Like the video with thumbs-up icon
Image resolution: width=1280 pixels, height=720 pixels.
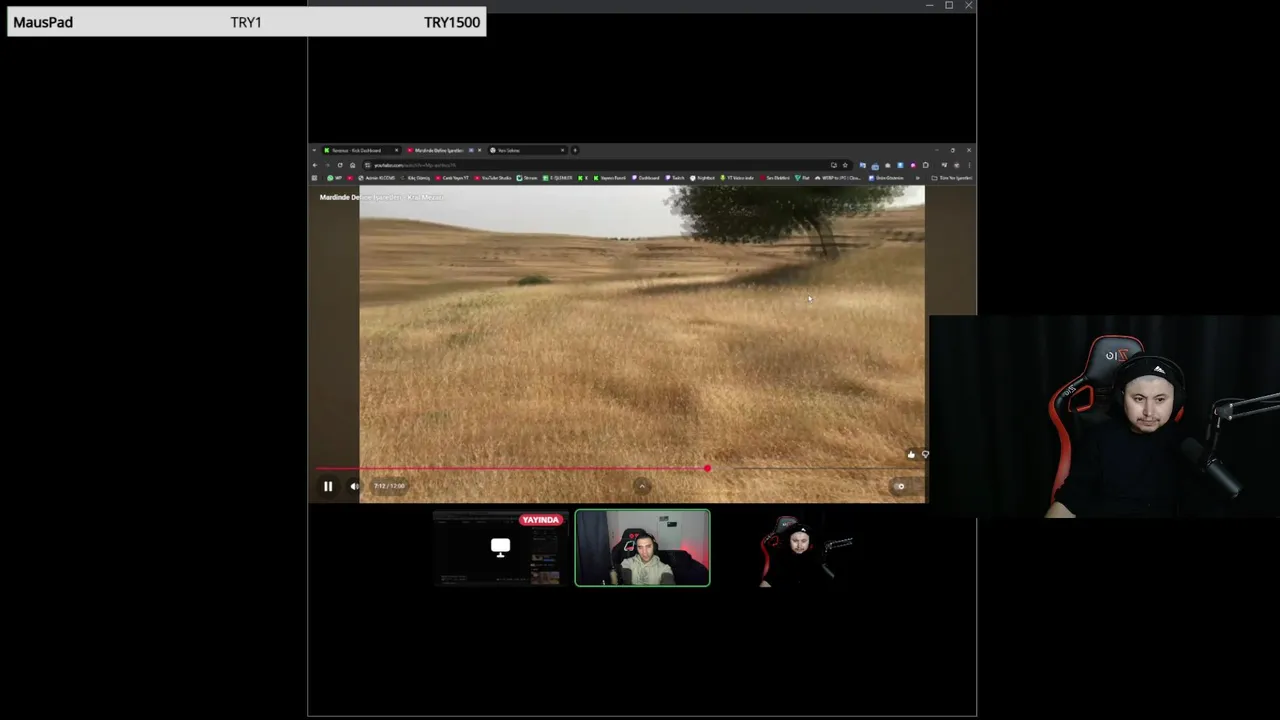pyautogui.click(x=911, y=455)
